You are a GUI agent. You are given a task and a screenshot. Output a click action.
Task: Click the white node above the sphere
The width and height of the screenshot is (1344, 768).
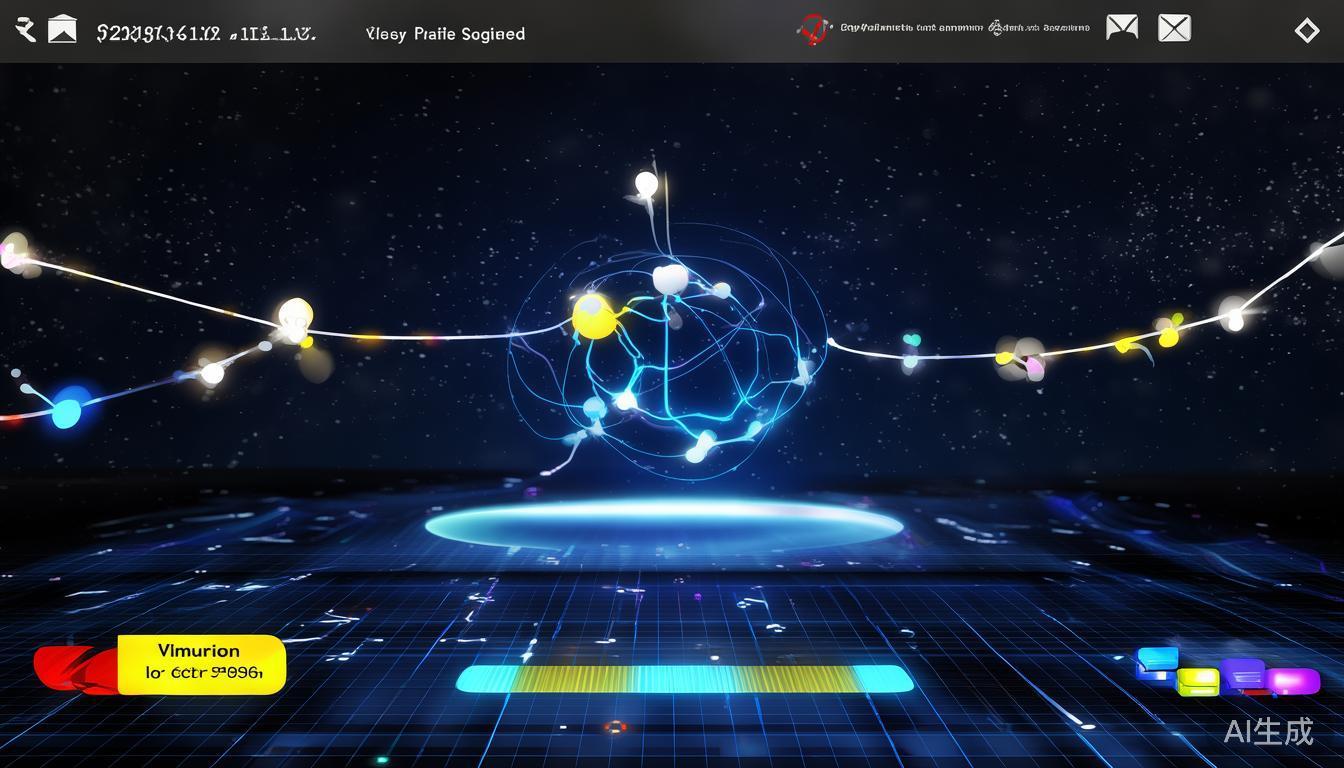click(x=646, y=184)
